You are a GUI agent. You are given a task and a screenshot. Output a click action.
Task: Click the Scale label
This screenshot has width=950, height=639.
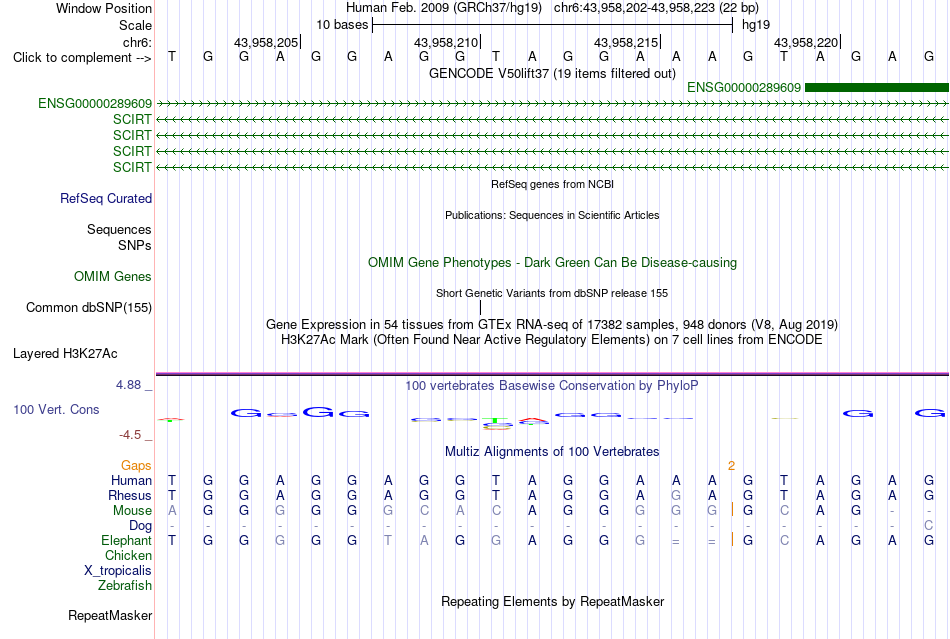coord(135,25)
